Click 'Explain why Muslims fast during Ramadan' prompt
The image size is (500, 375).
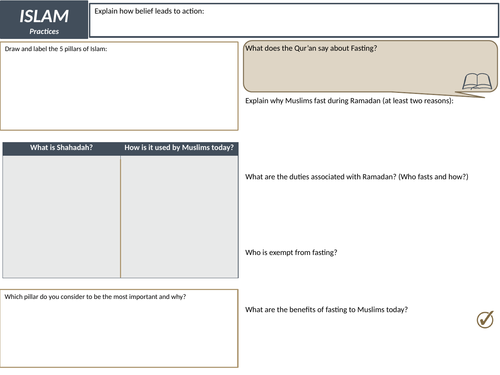[x=349, y=101]
